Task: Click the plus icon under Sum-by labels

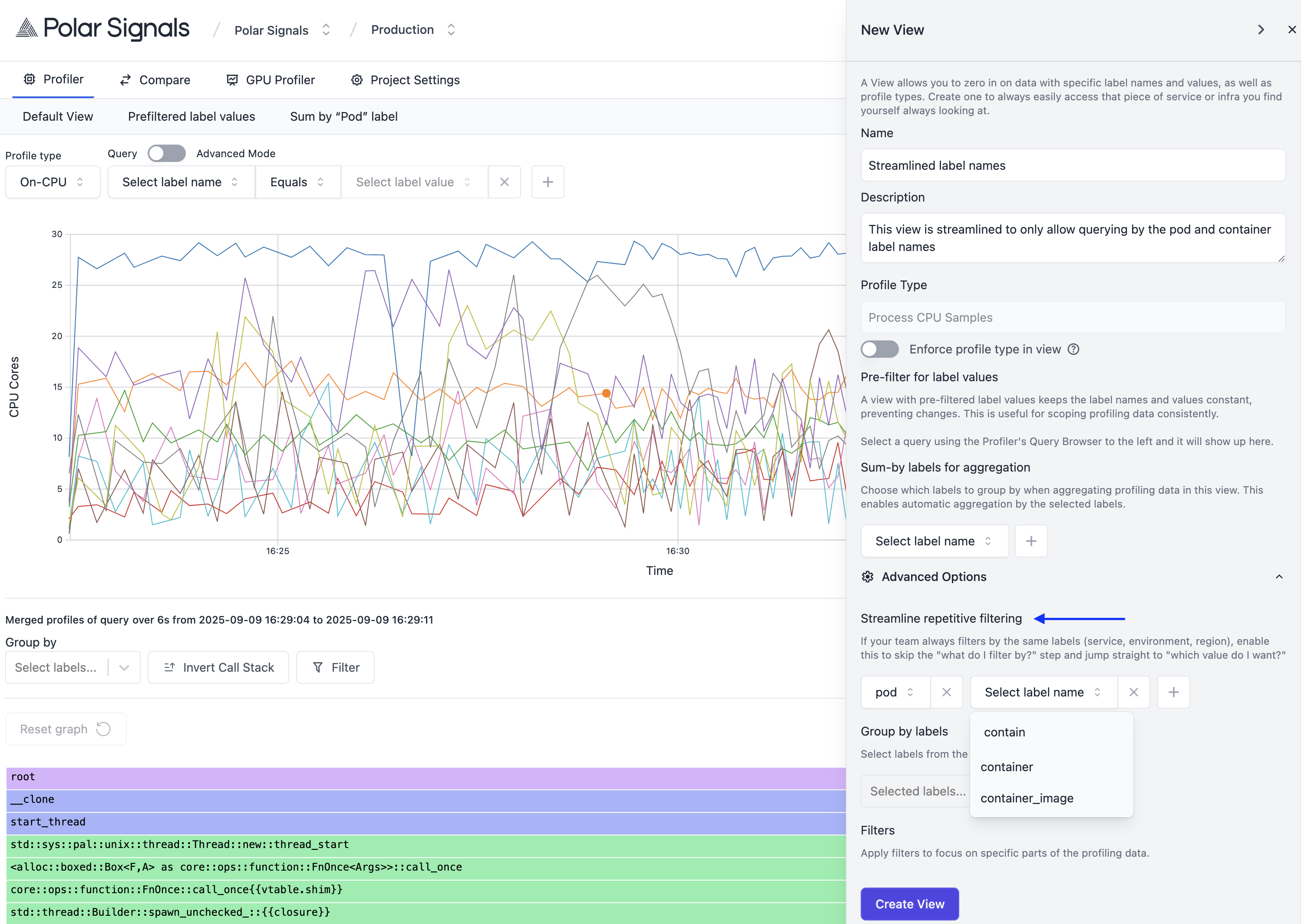Action: click(x=1031, y=541)
